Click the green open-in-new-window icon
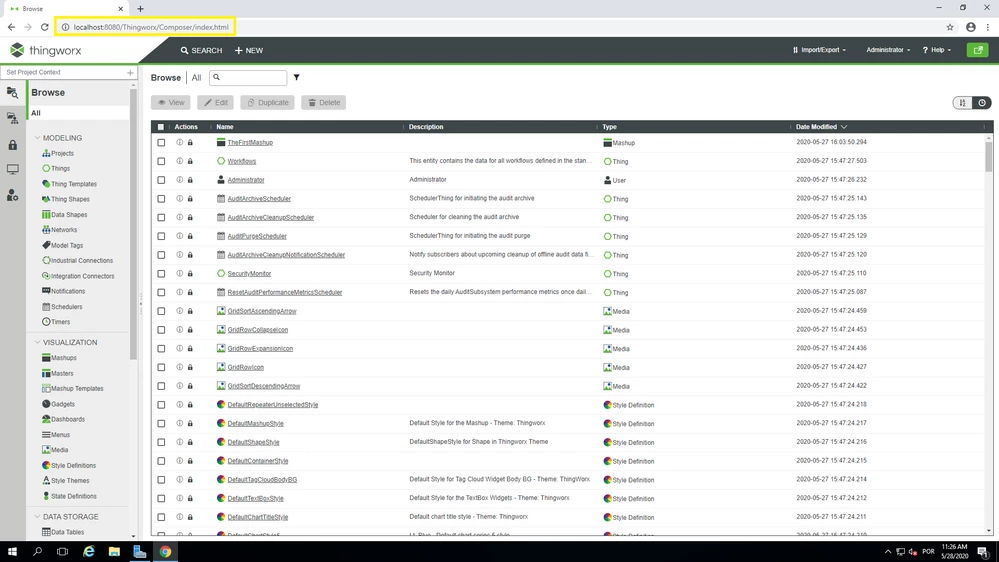 (977, 50)
